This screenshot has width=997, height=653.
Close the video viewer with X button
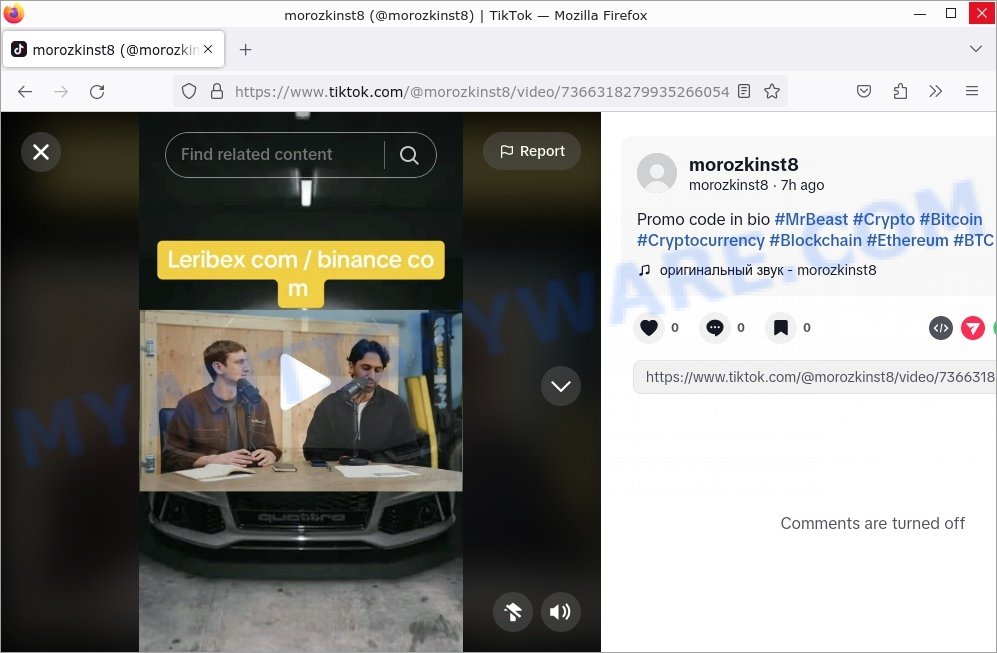(x=41, y=152)
